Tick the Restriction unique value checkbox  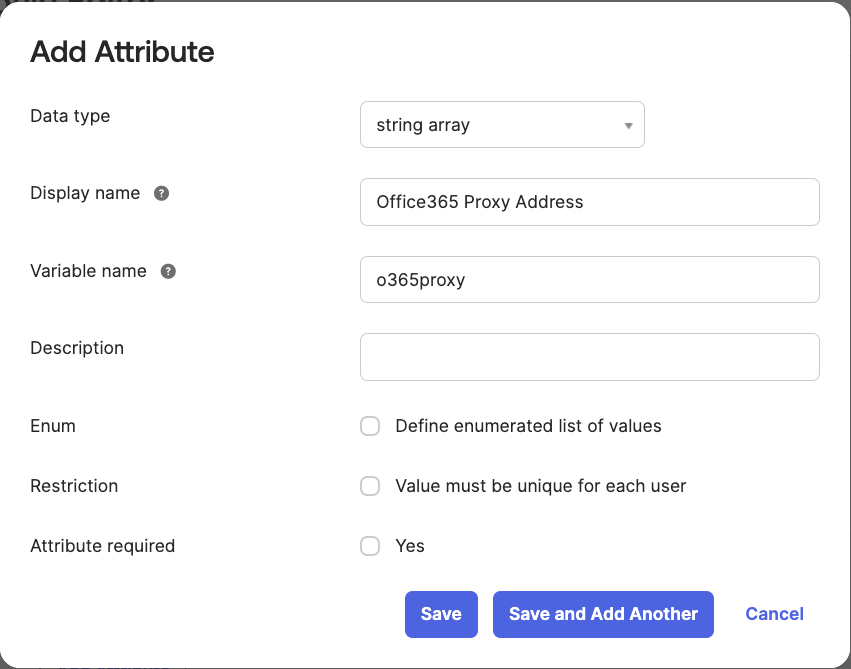coord(370,486)
